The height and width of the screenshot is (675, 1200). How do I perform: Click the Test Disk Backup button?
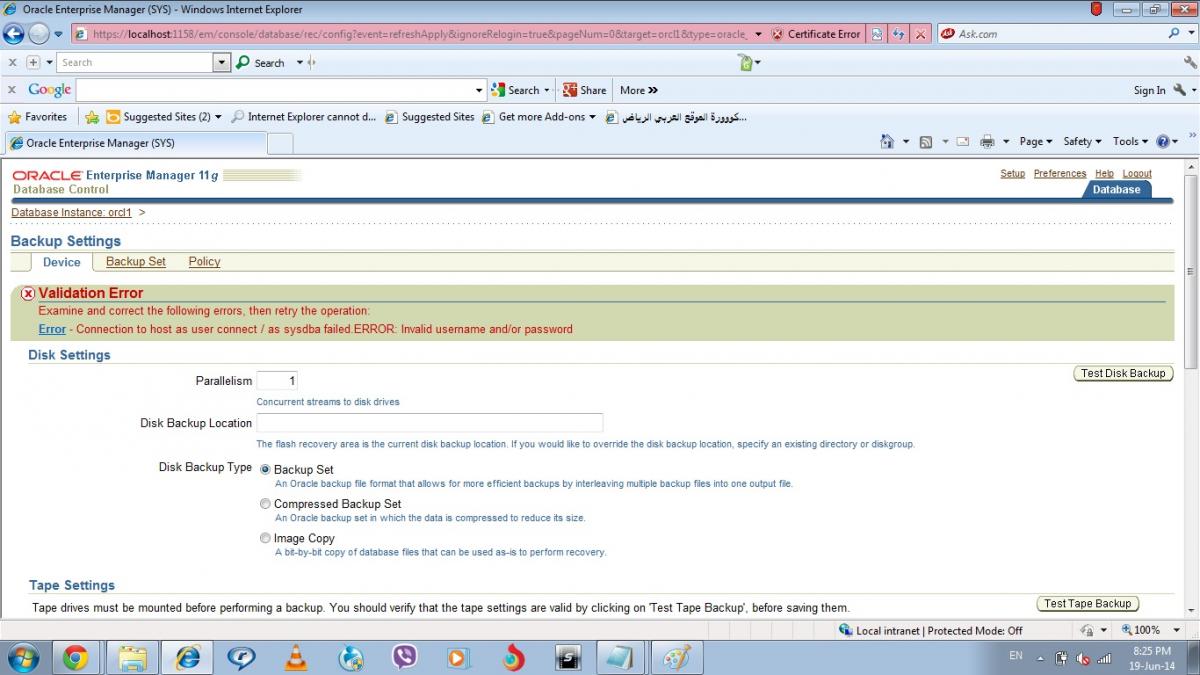1123,373
